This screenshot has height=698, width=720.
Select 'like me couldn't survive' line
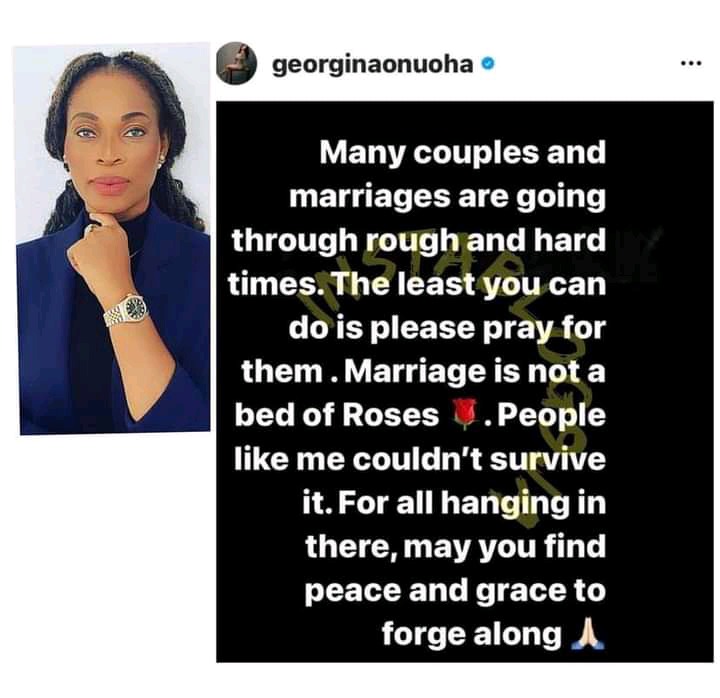420,459
